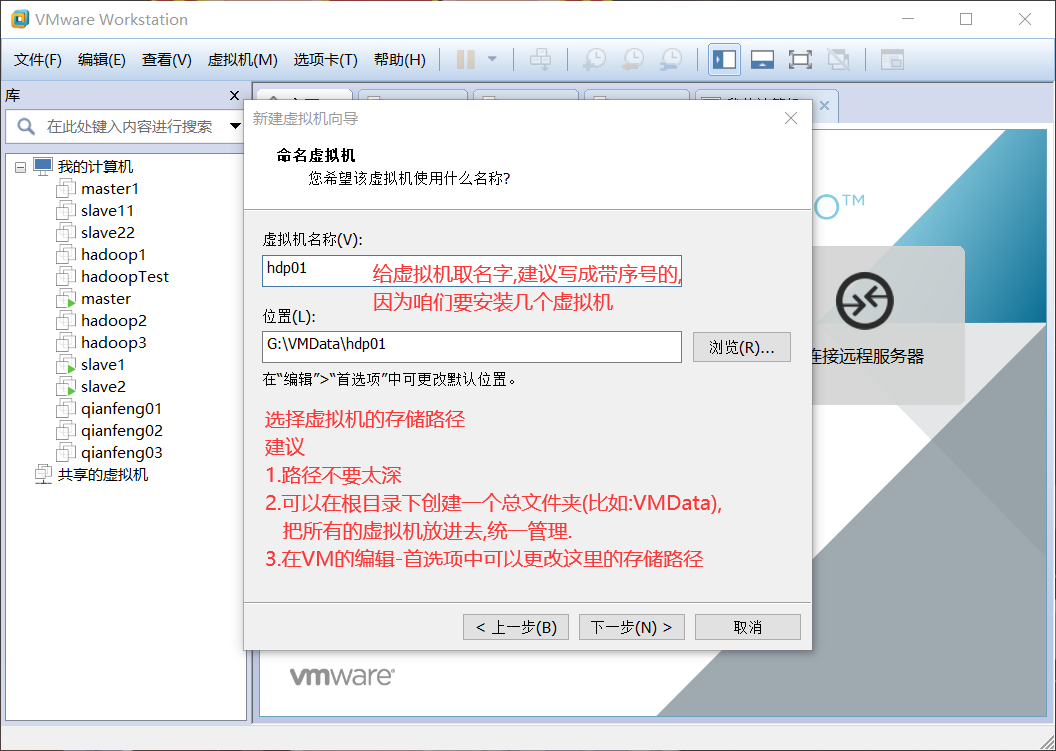
Task: Take a snapshot using the toolbar icon
Action: click(594, 59)
